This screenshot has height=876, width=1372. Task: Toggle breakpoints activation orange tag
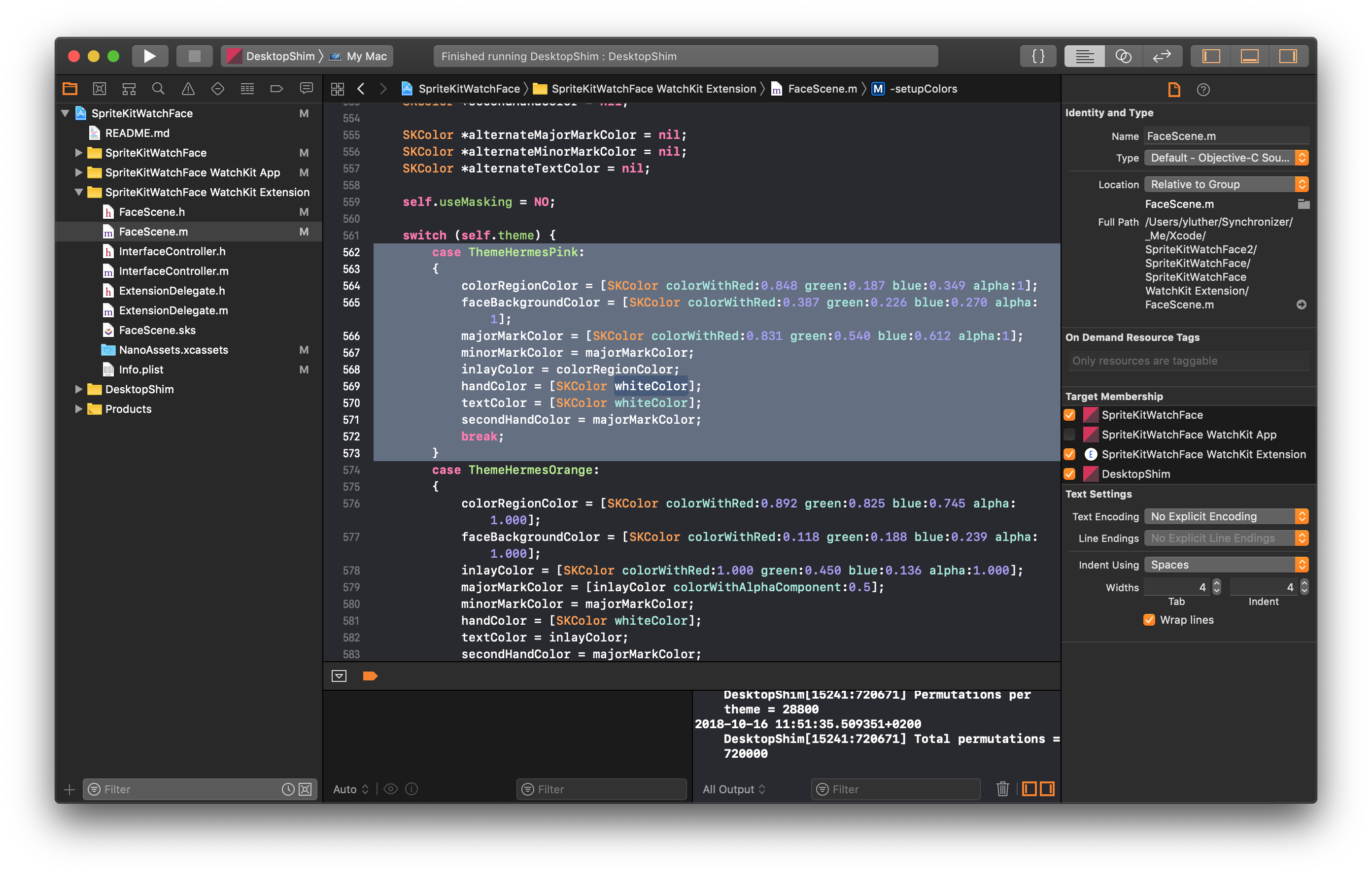[370, 676]
